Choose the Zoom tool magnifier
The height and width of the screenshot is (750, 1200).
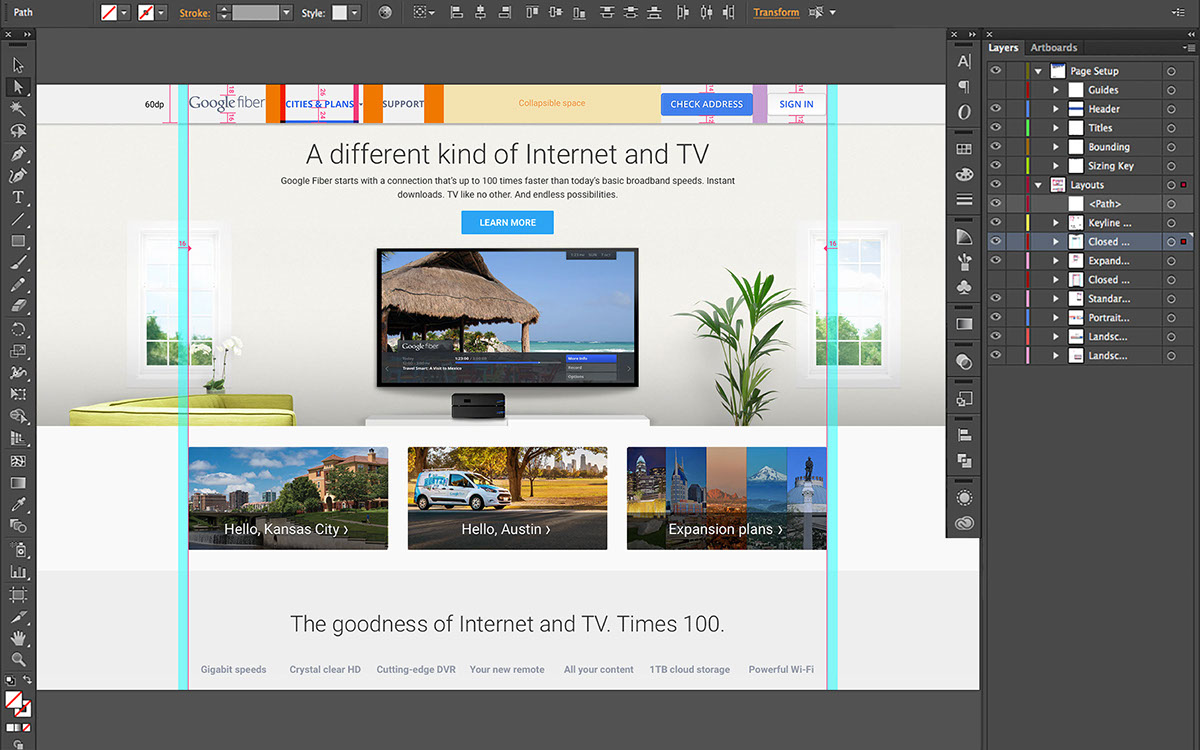[x=18, y=659]
